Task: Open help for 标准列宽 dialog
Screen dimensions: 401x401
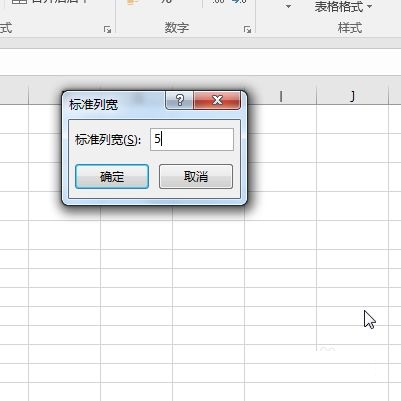Action: pyautogui.click(x=179, y=100)
